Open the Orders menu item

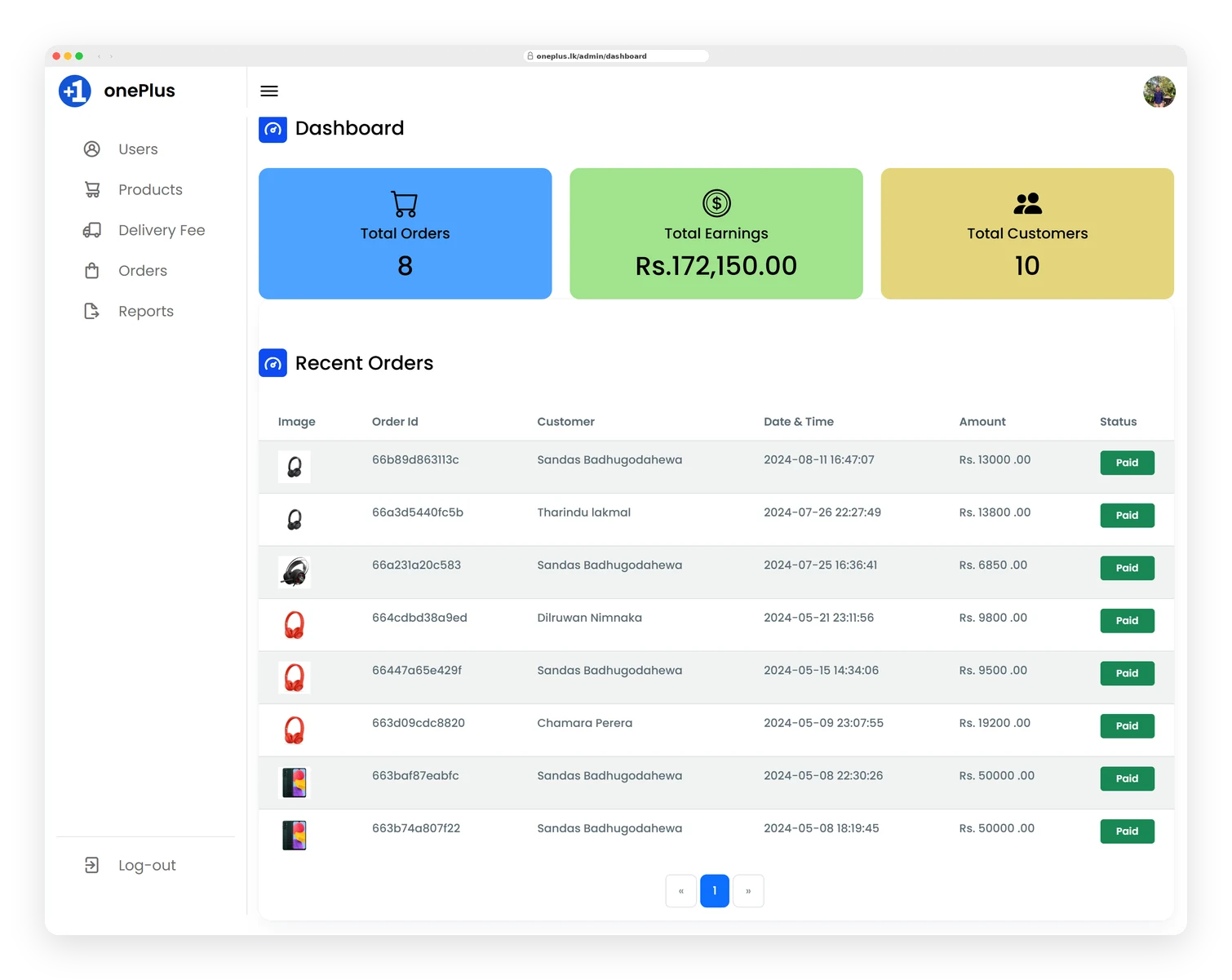click(143, 270)
